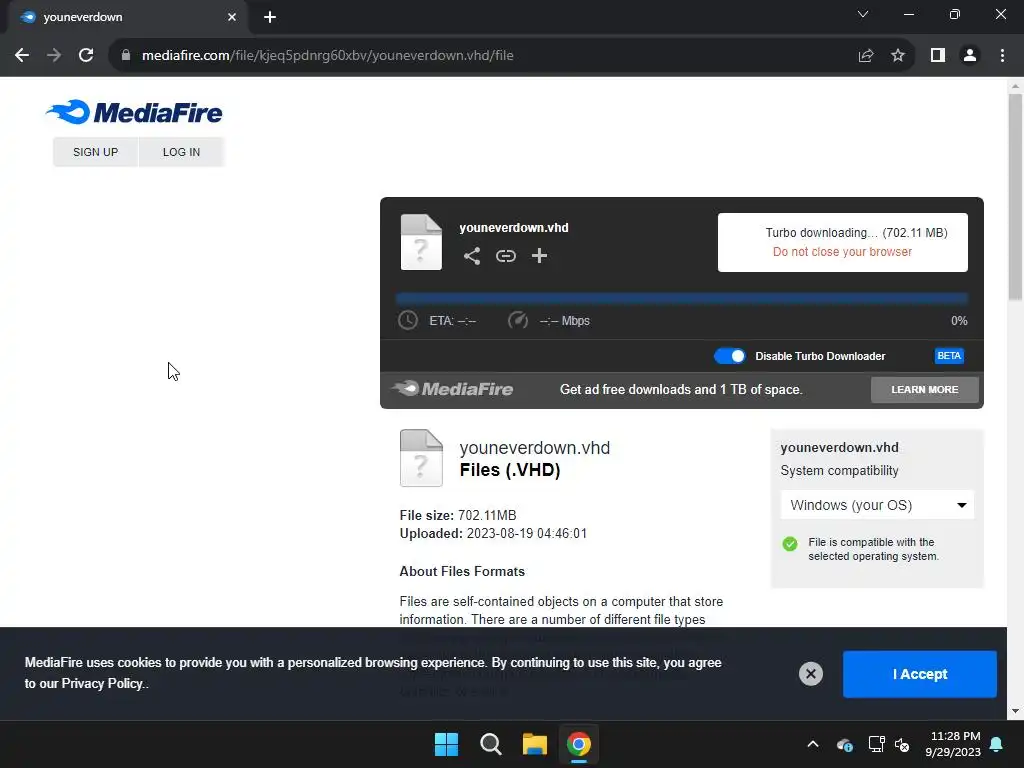
Task: Click I Accept cookie button
Action: [920, 674]
